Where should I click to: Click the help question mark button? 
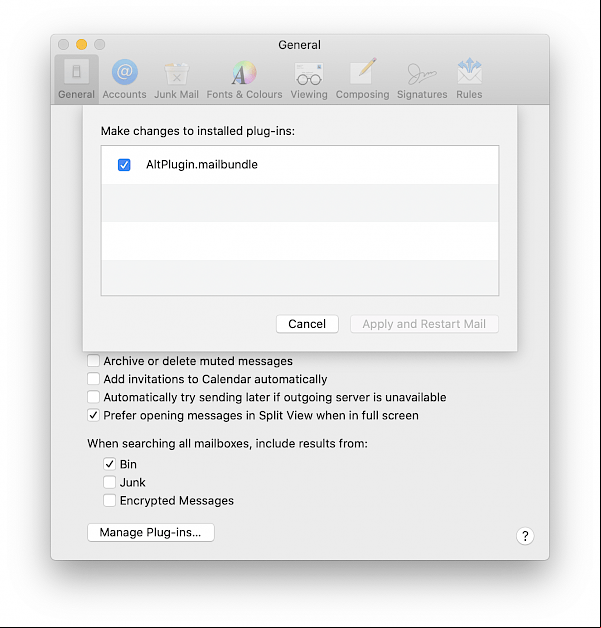coord(525,536)
